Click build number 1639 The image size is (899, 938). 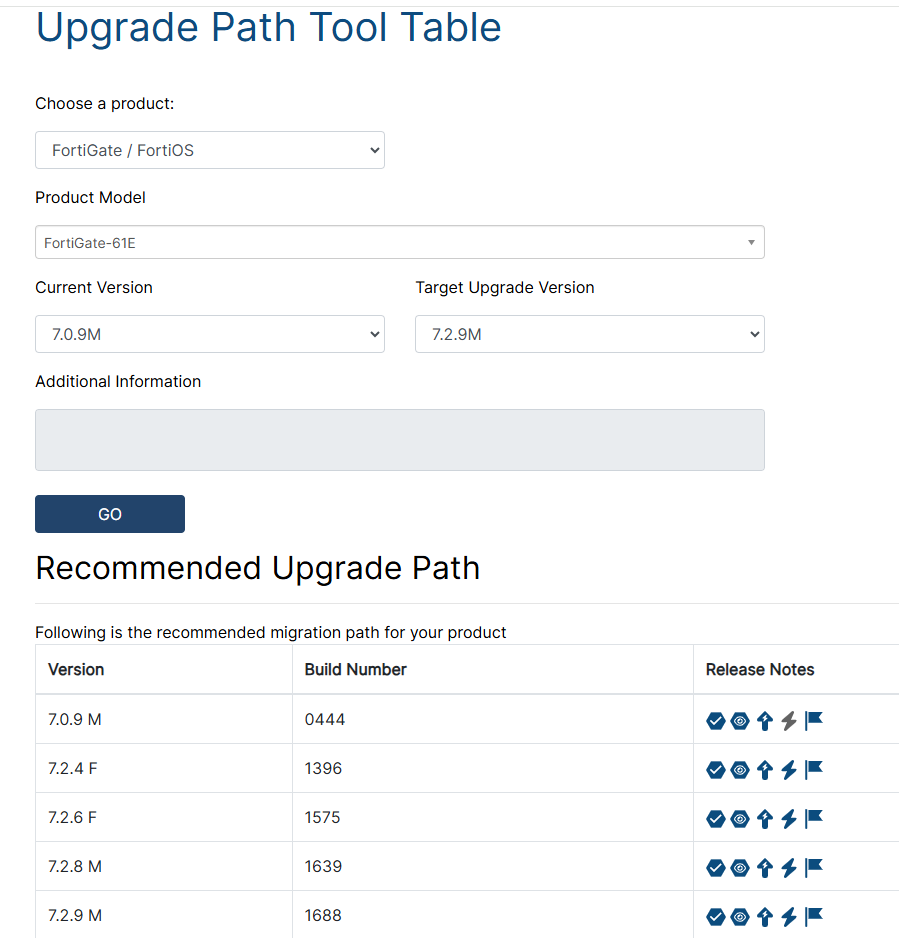click(323, 866)
